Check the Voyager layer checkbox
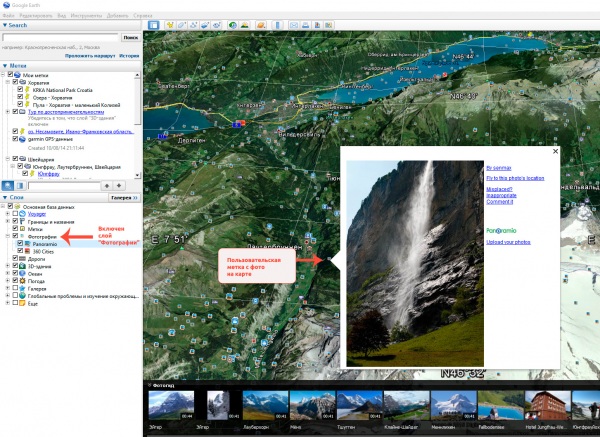 15,214
